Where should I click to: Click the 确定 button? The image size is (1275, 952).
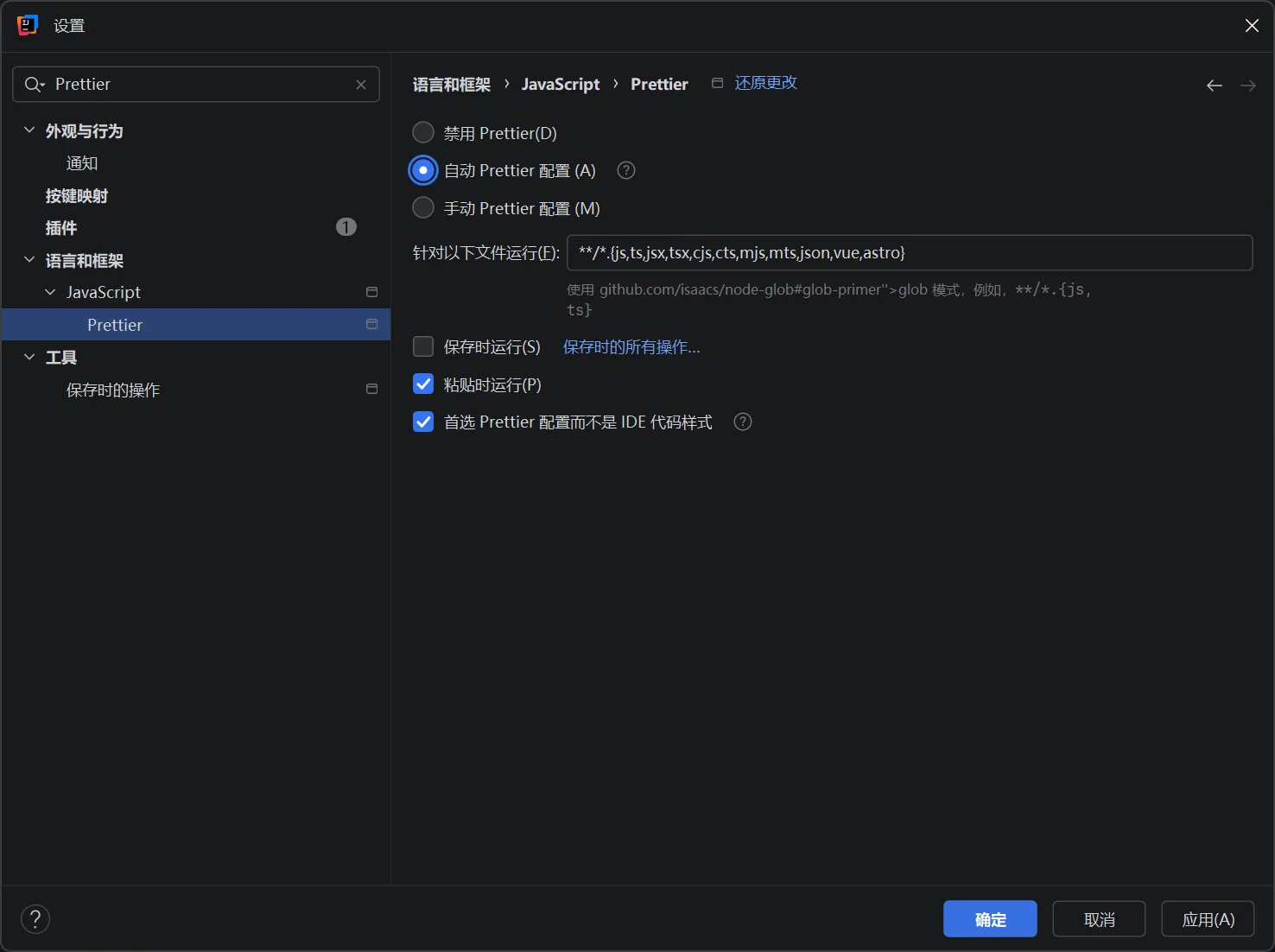pyautogui.click(x=990, y=919)
